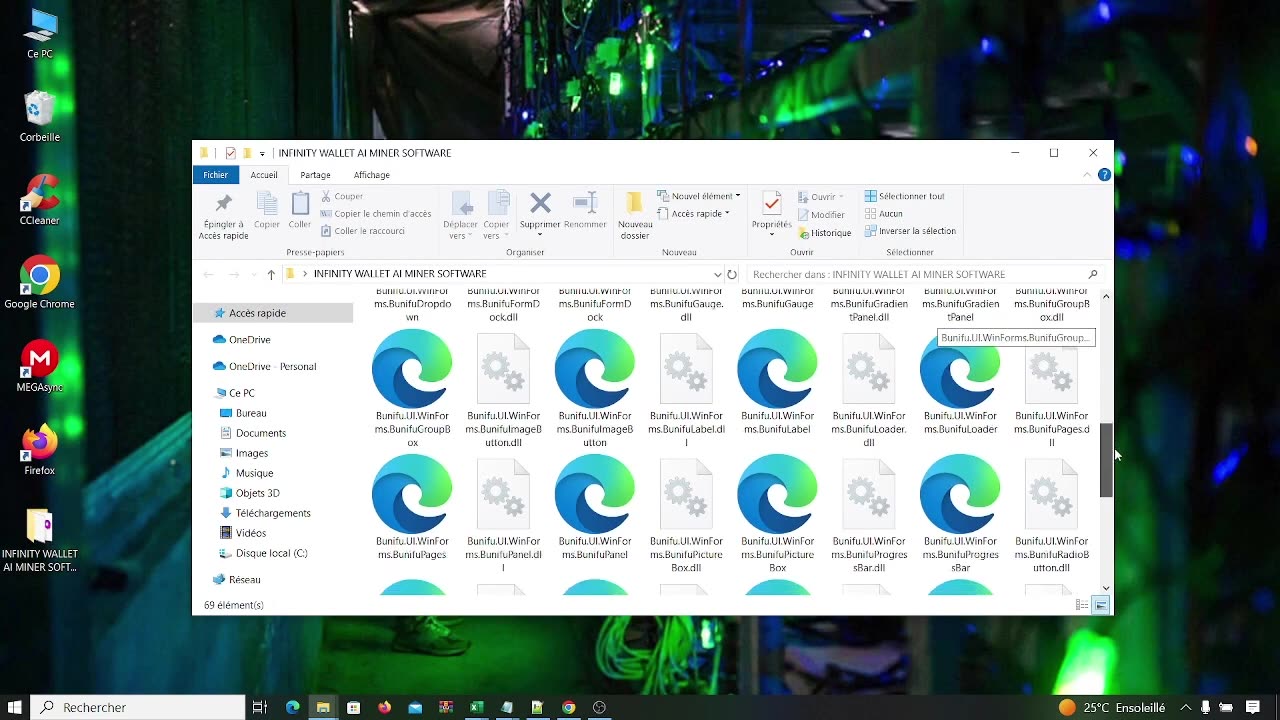Expand the Accès rapide ribbon dropdown
The image size is (1280, 720).
[x=693, y=214]
